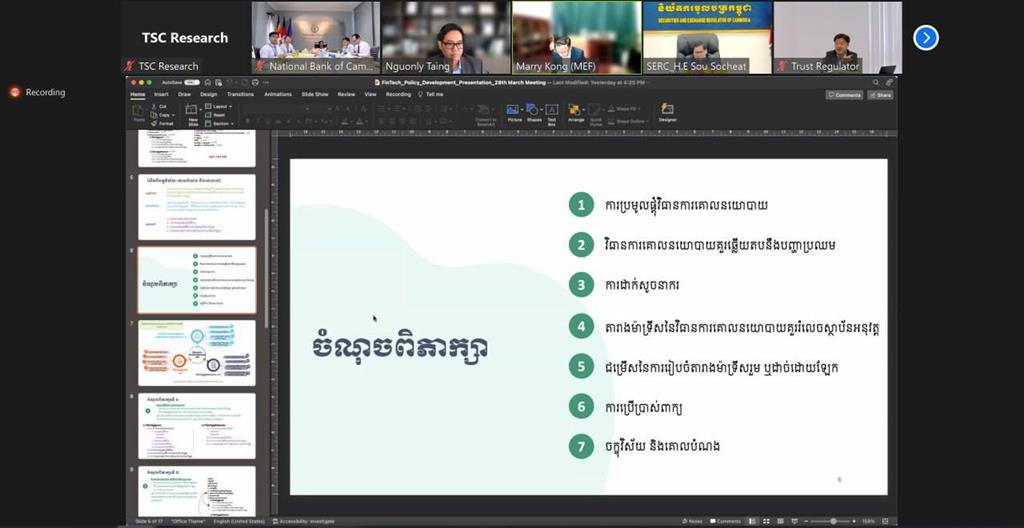
Task: Click zoom in plus button
Action: [854, 521]
